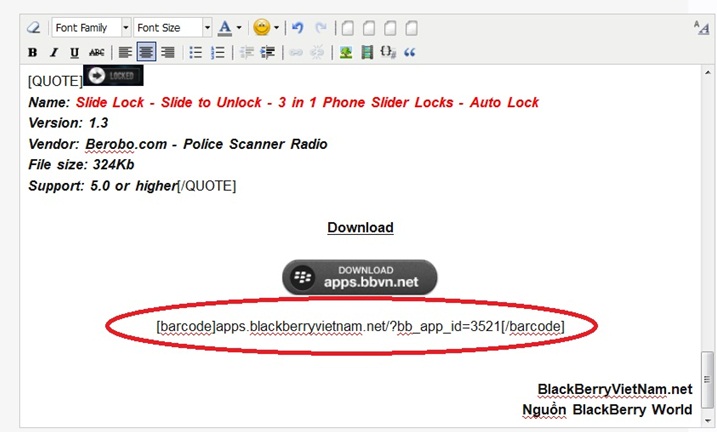Click the underlined Download heading

pos(360,227)
